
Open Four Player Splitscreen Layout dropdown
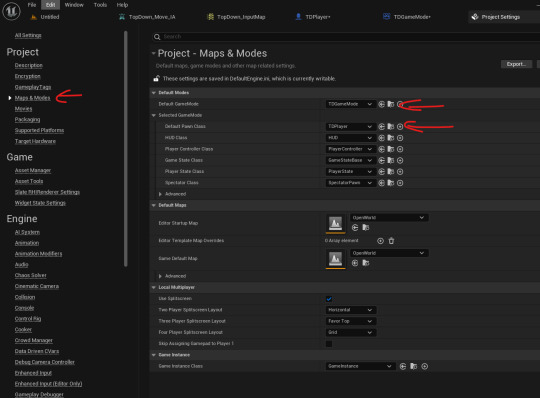[351, 332]
